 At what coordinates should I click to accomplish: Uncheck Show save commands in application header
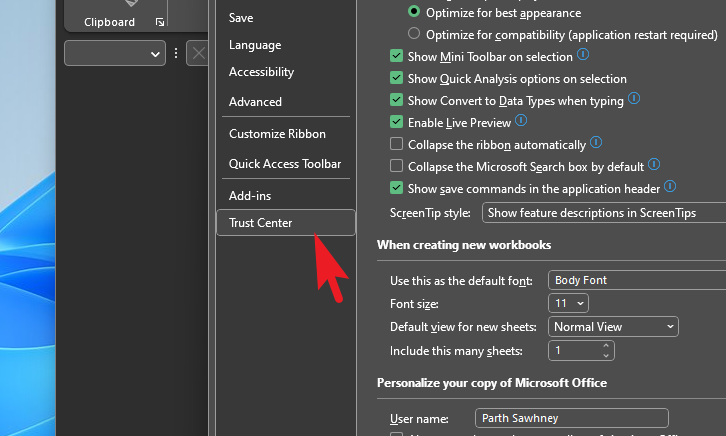pos(396,188)
